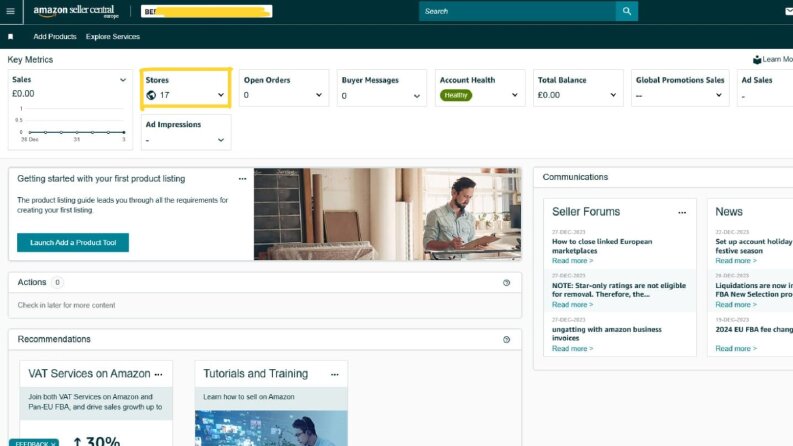Open Seller Forums more options menu
The image size is (793, 446).
coord(682,213)
